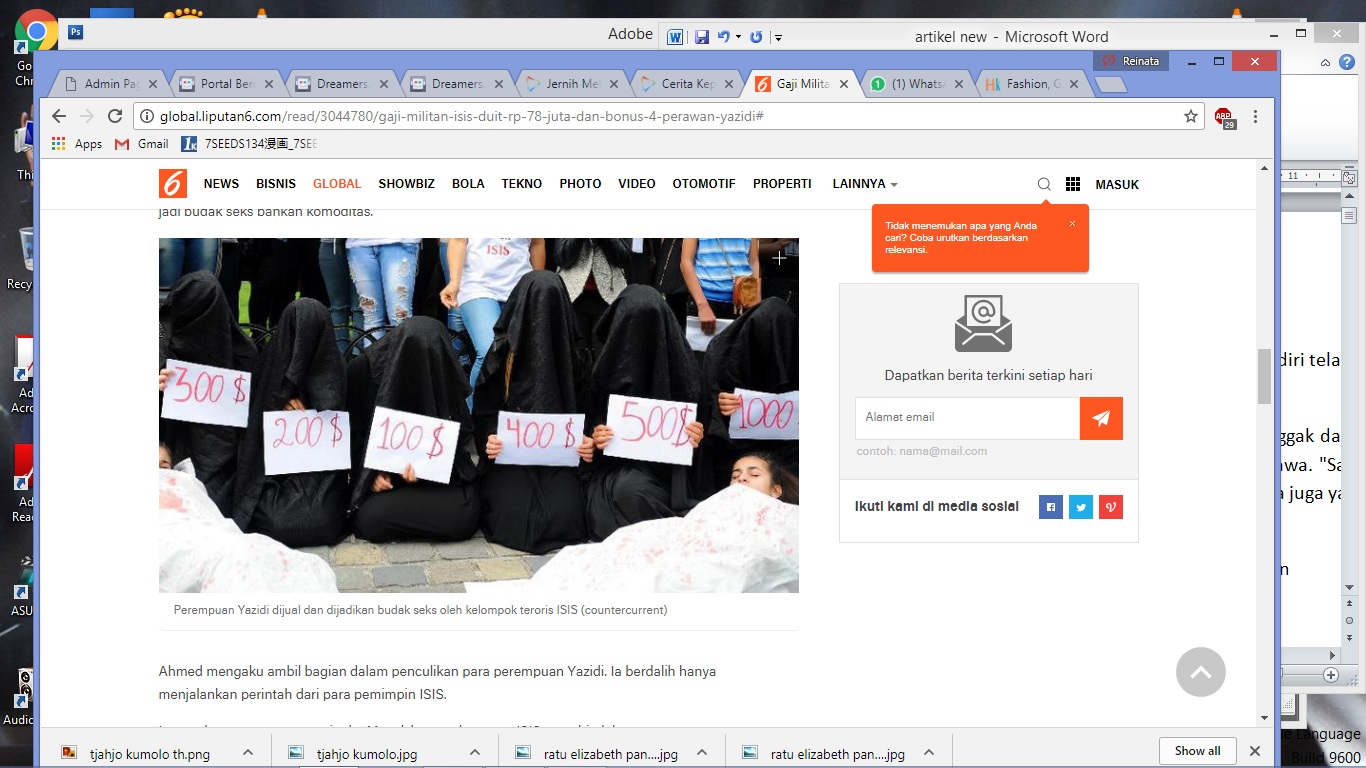The width and height of the screenshot is (1366, 768).
Task: Open options chevron for tjahjo kumolo th.png download
Action: pyautogui.click(x=248, y=752)
